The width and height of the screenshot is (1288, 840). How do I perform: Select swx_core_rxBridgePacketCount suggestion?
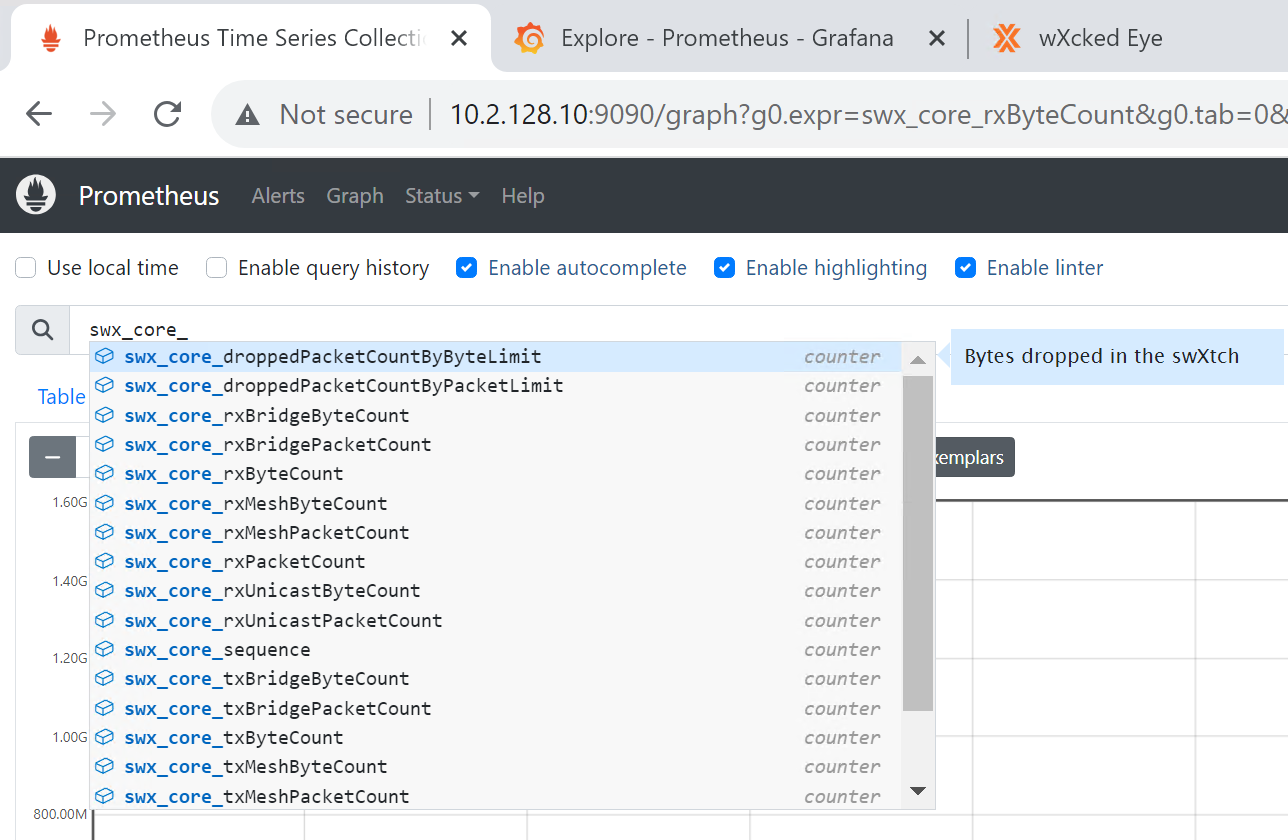pyautogui.click(x=495, y=444)
